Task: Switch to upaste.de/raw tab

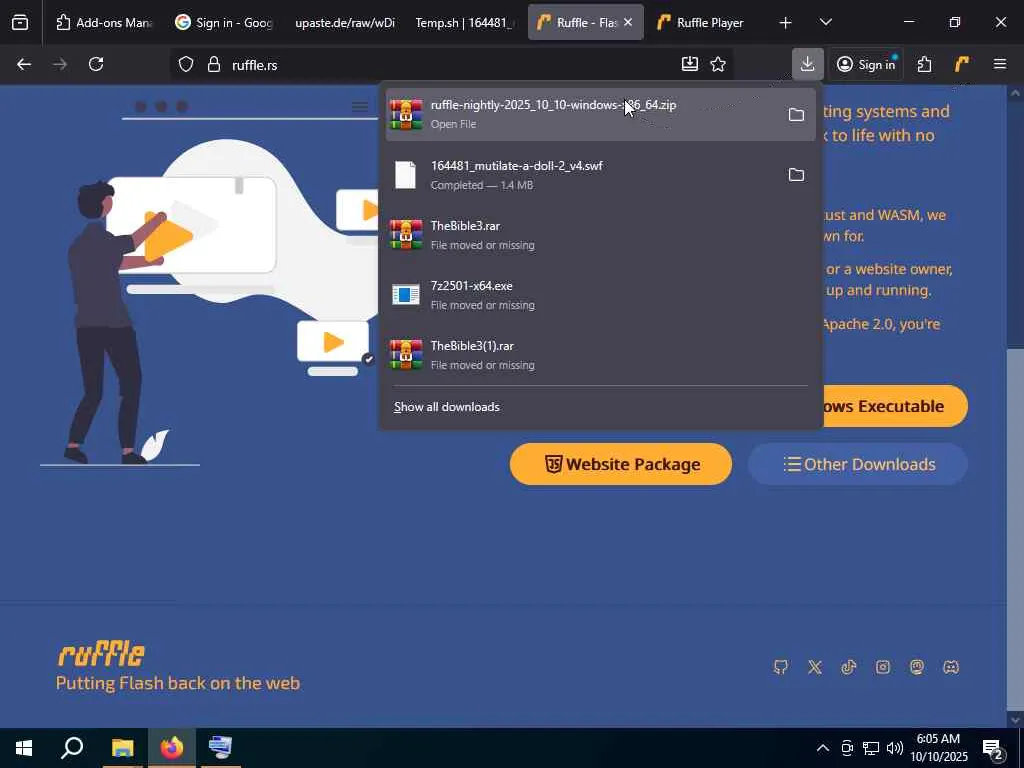Action: (344, 22)
